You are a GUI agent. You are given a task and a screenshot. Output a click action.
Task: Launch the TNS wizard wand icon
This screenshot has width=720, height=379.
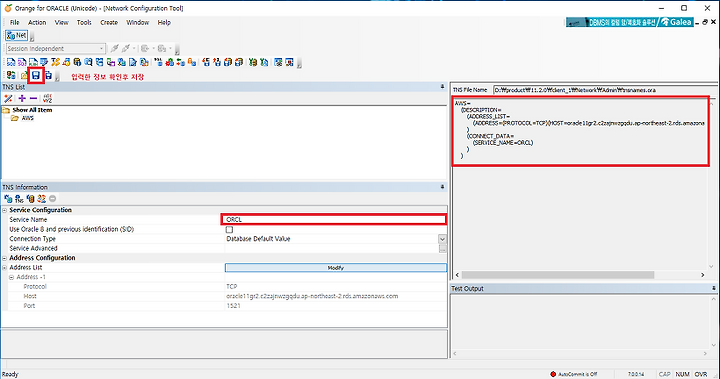pyautogui.click(x=8, y=98)
